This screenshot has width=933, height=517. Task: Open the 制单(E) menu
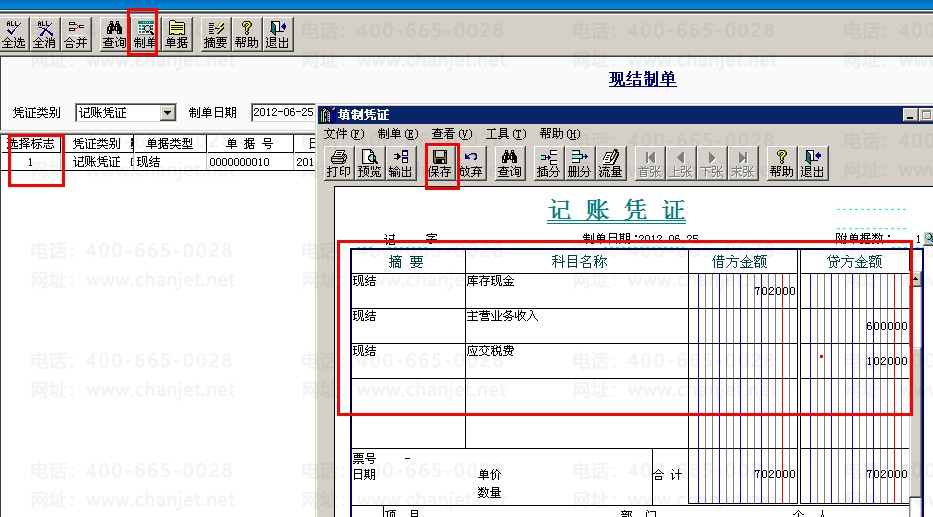coord(397,134)
